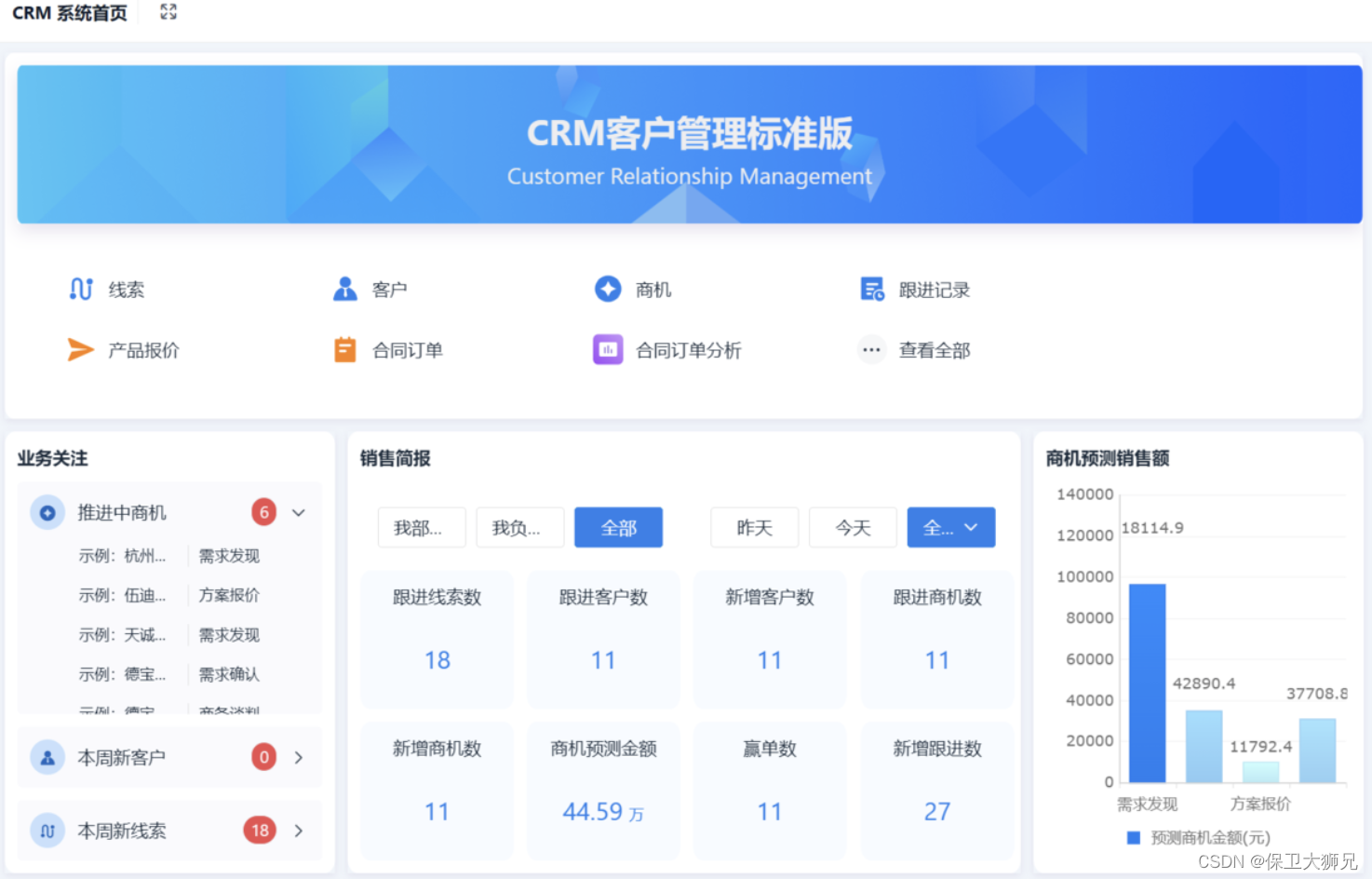1372x879 pixels.
Task: Click the 商机 shortcut label
Action: (653, 291)
